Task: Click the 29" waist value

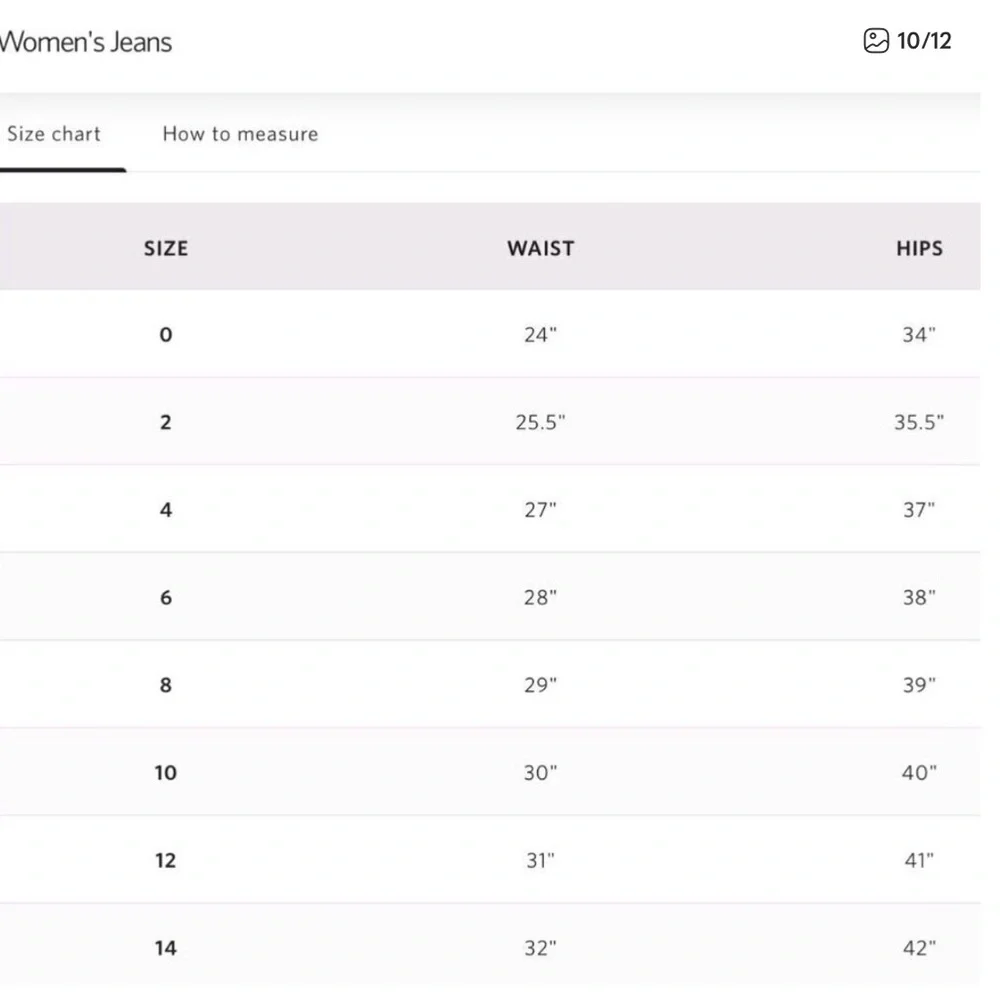Action: [540, 685]
